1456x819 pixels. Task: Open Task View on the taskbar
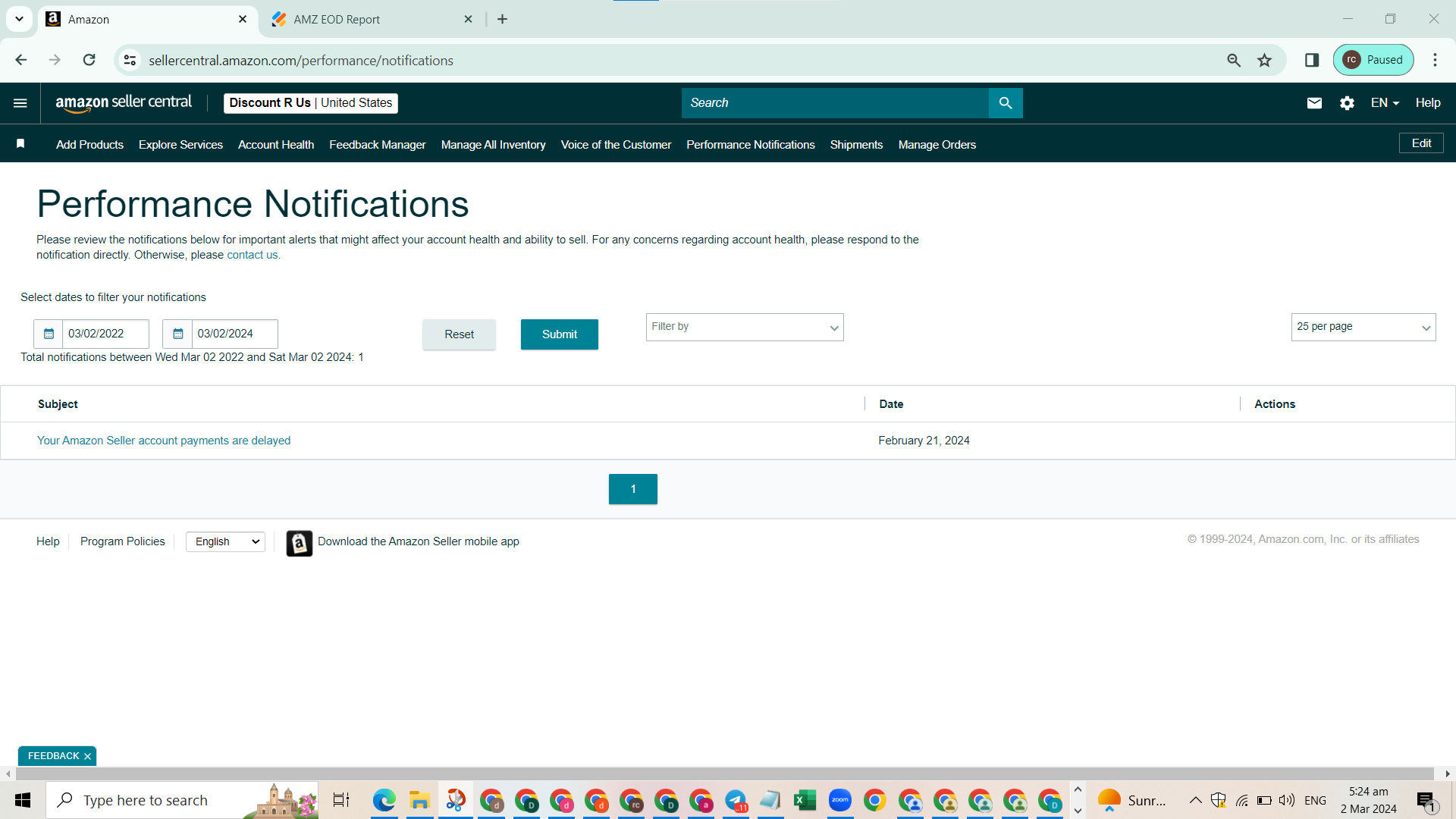[x=341, y=800]
